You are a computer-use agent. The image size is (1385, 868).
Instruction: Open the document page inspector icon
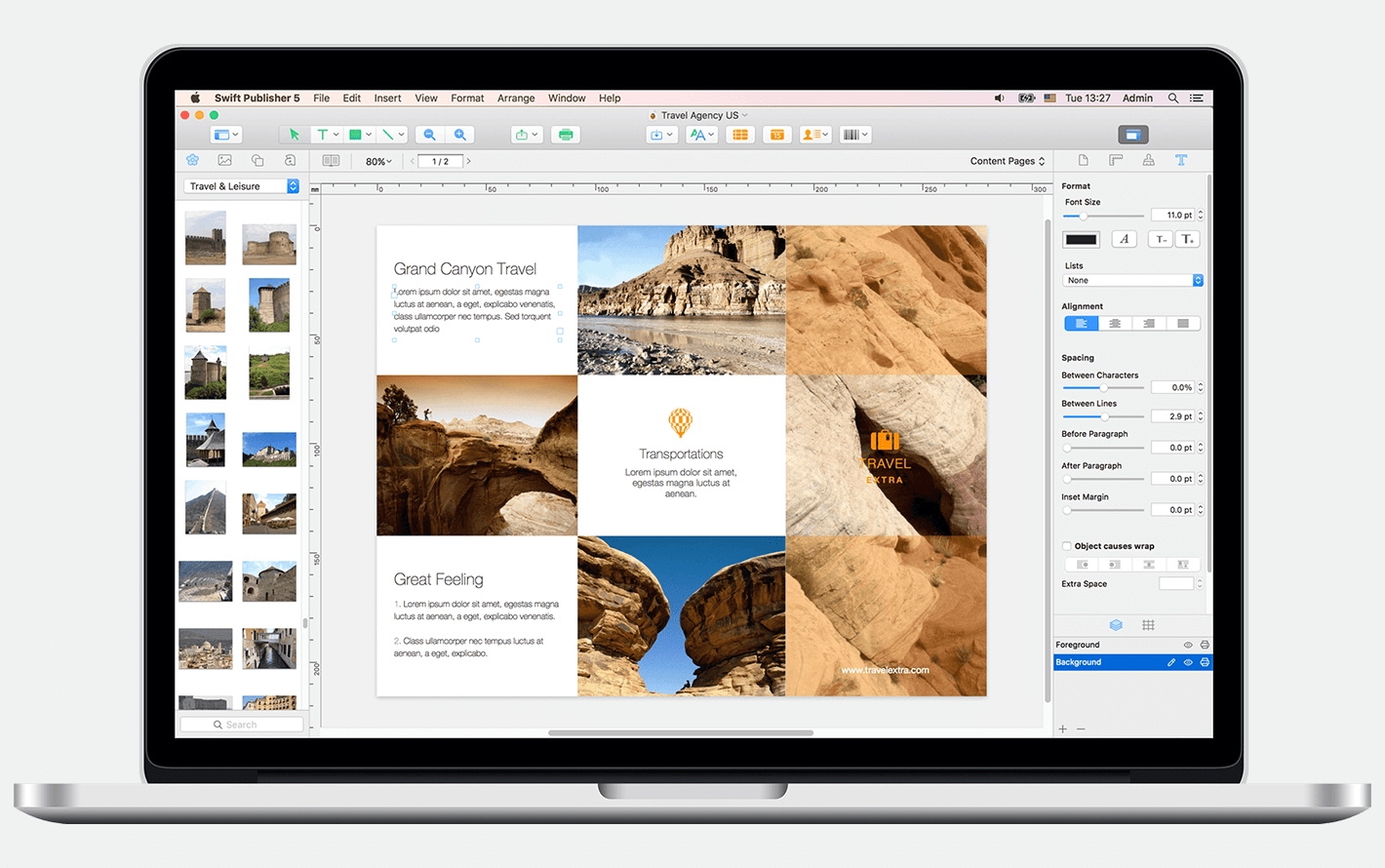(1083, 160)
